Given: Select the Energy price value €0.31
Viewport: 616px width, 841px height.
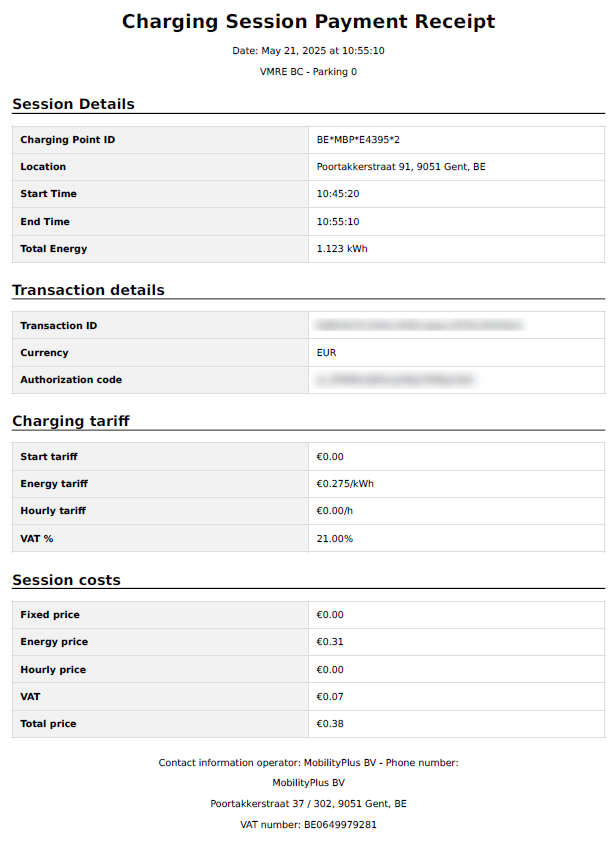Looking at the screenshot, I should coord(329,642).
